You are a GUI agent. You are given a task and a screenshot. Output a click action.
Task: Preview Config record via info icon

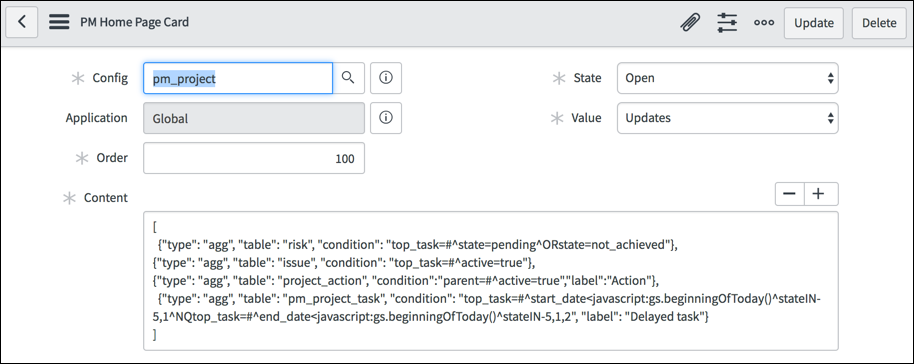point(386,78)
